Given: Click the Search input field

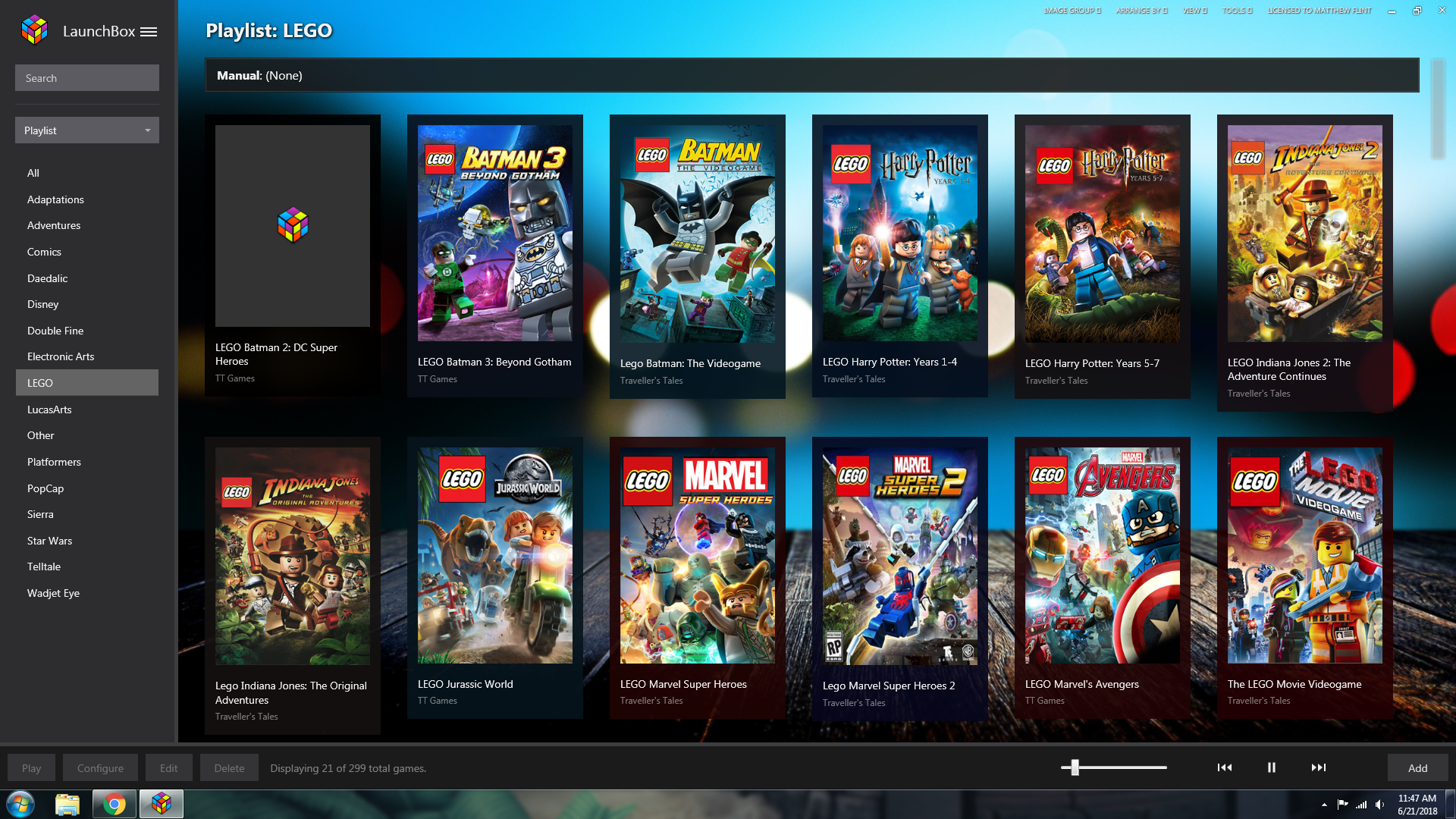Looking at the screenshot, I should coord(87,78).
